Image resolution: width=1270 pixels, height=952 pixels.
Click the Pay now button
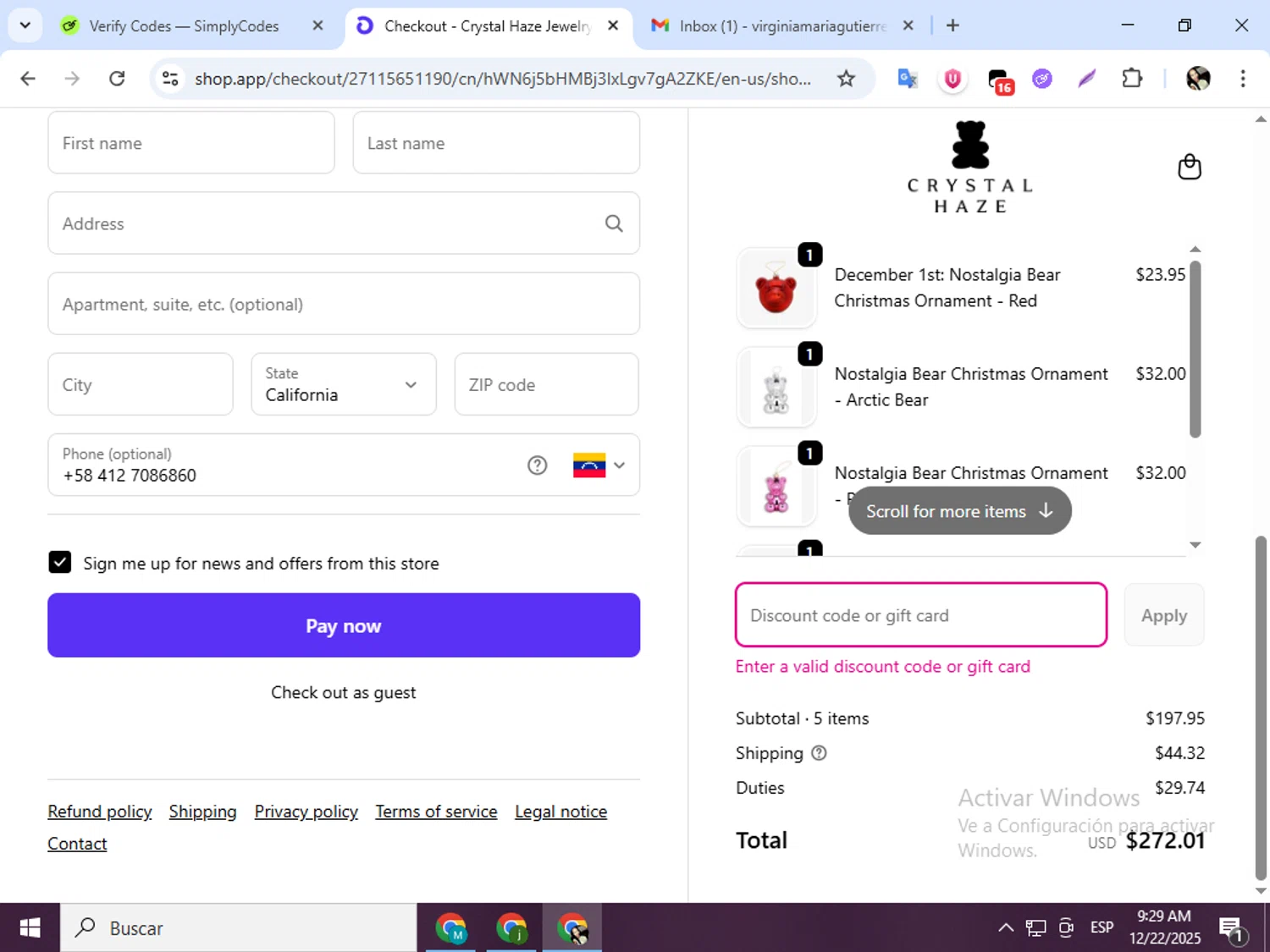tap(344, 625)
